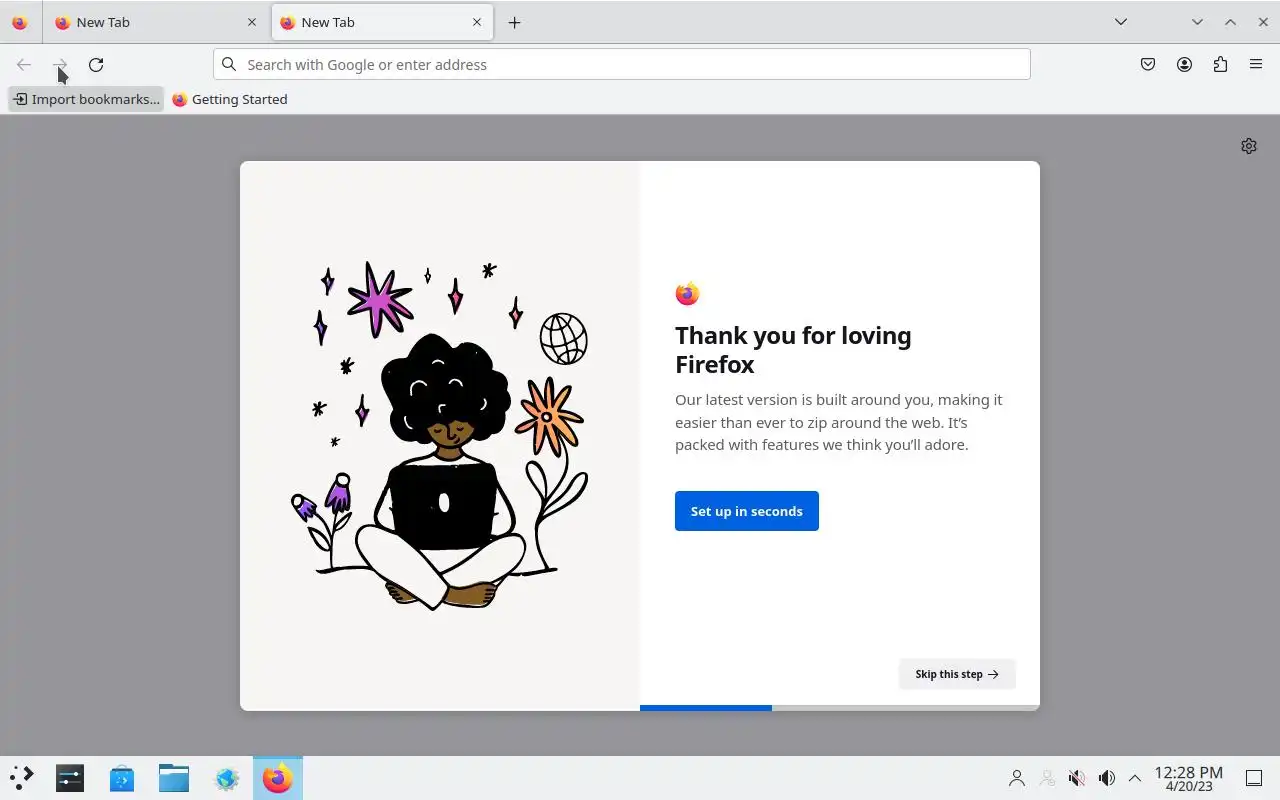Open the Extensions panel
Screen dimensions: 1280x800
pyautogui.click(x=1220, y=64)
